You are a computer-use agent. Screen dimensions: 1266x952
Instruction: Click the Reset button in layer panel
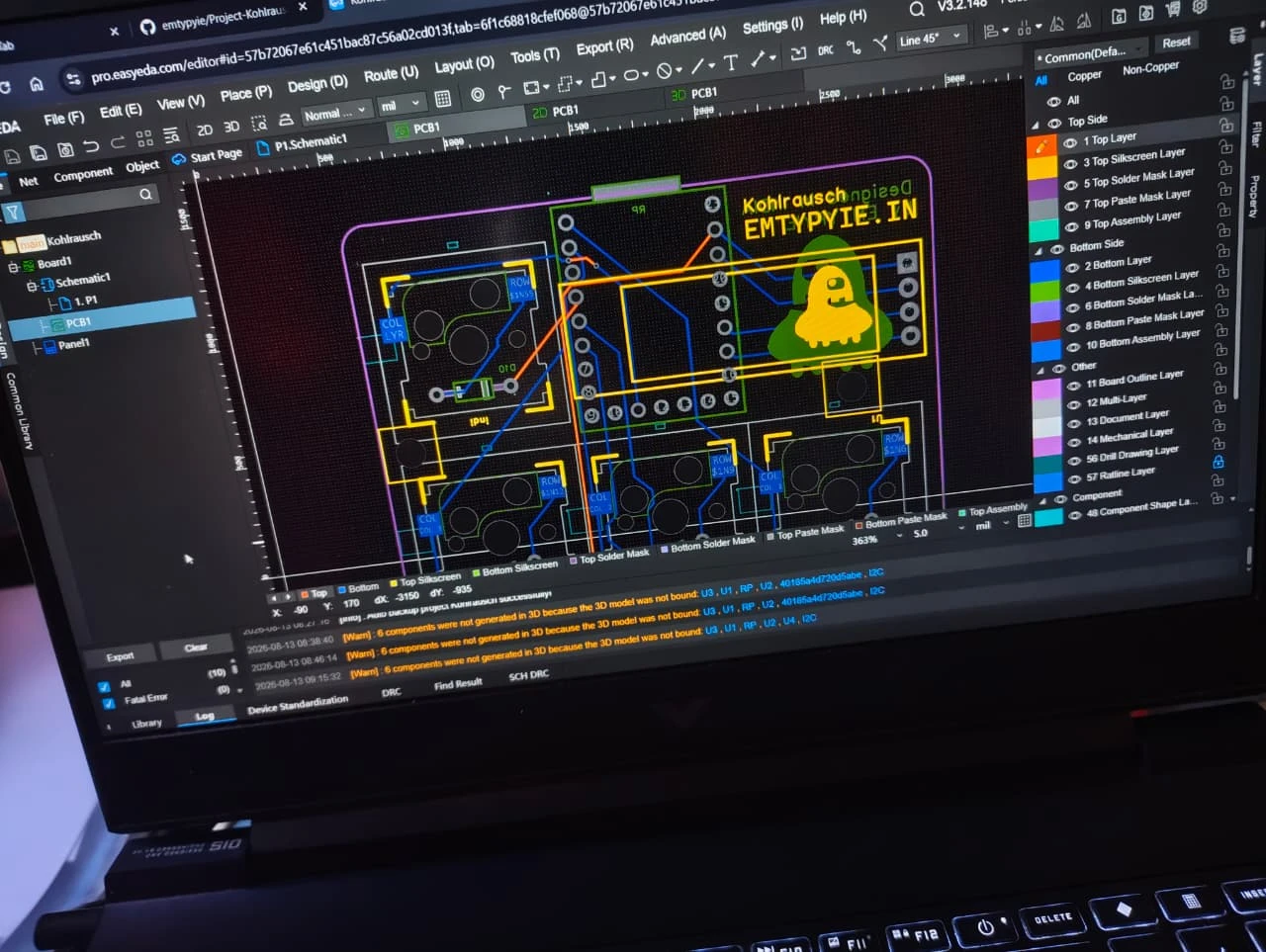pos(1176,43)
